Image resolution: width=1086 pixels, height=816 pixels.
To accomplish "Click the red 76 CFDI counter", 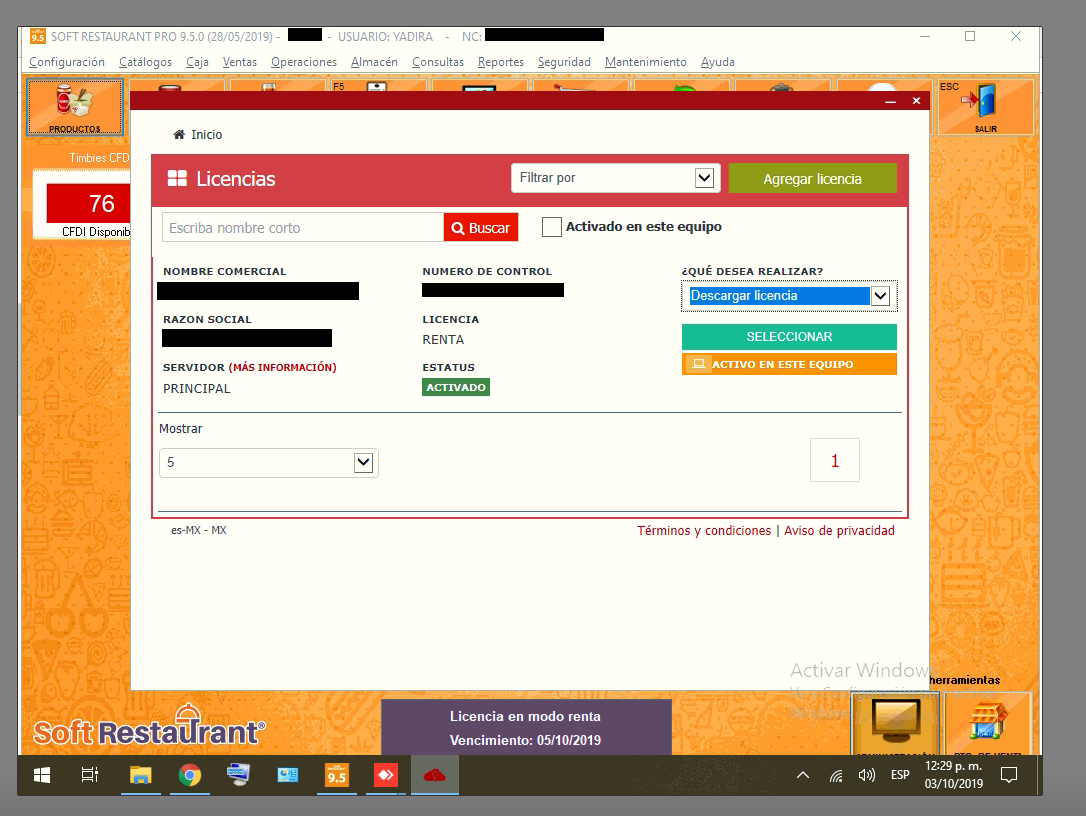I will (x=89, y=204).
